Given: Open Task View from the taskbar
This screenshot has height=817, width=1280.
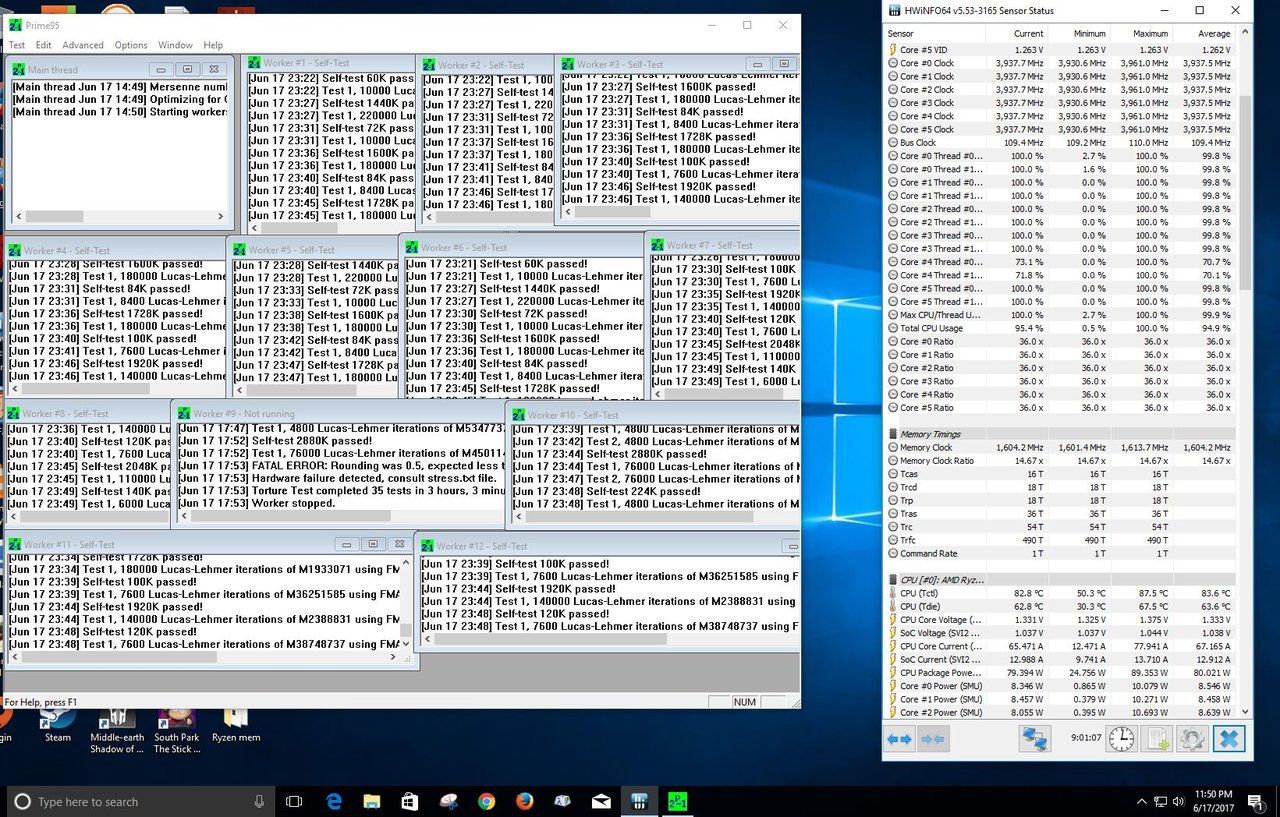Looking at the screenshot, I should (x=294, y=801).
